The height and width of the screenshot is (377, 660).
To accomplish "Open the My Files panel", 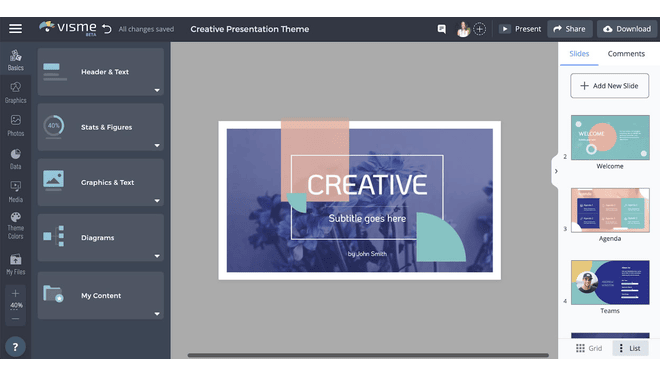I will pos(16,265).
